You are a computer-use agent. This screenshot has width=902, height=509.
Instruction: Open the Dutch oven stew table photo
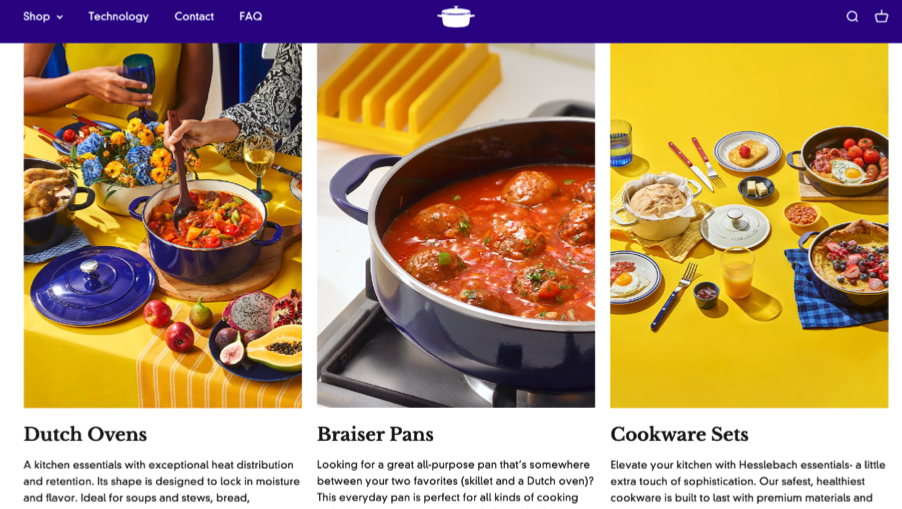pos(163,225)
